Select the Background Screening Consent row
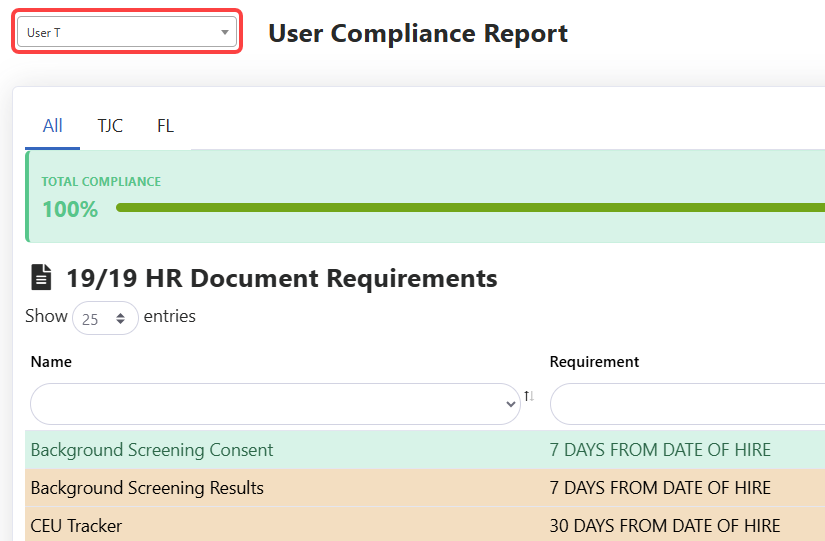Screen dimensions: 825x541 click(x=152, y=450)
